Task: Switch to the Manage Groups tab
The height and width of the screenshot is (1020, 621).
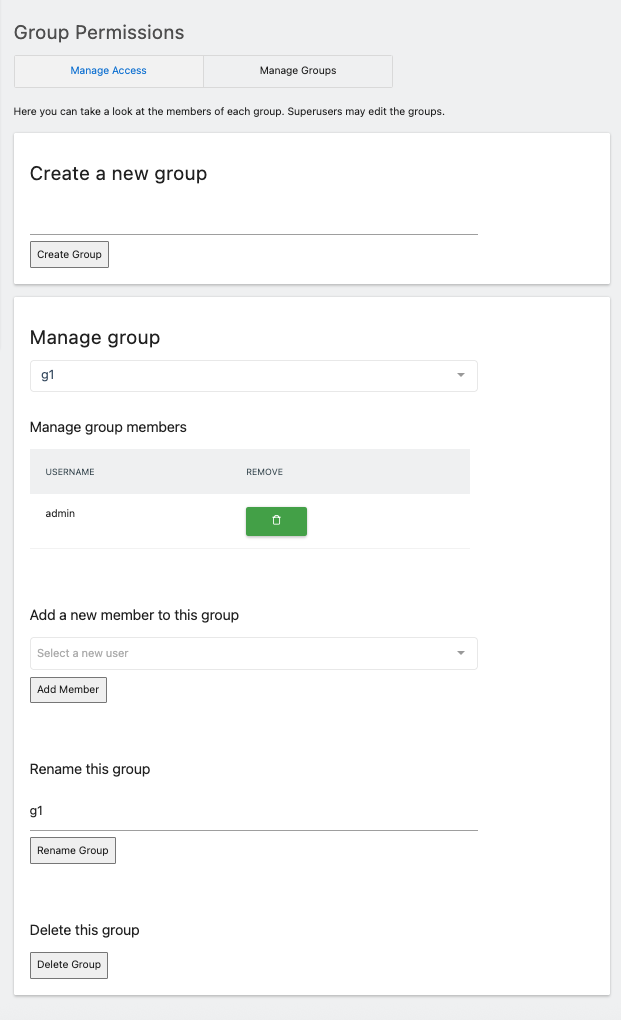Action: (298, 71)
